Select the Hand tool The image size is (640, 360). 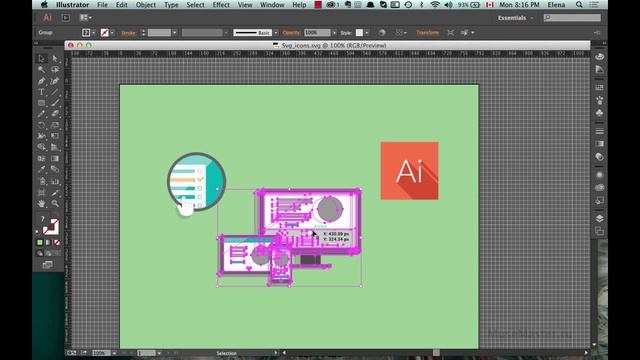click(42, 203)
